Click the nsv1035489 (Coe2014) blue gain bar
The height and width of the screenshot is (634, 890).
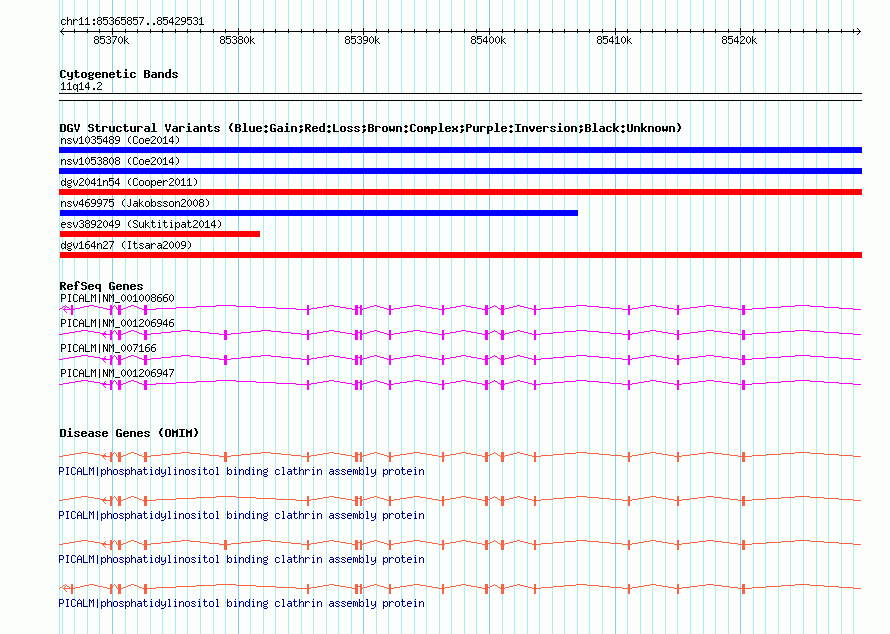coord(460,150)
